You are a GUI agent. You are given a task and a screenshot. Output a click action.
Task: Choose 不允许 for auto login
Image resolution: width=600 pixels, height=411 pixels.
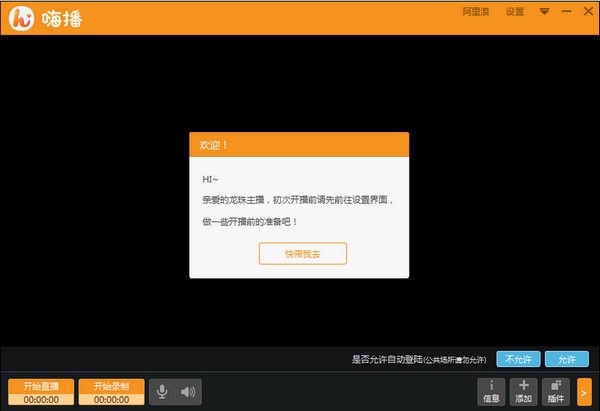518,359
